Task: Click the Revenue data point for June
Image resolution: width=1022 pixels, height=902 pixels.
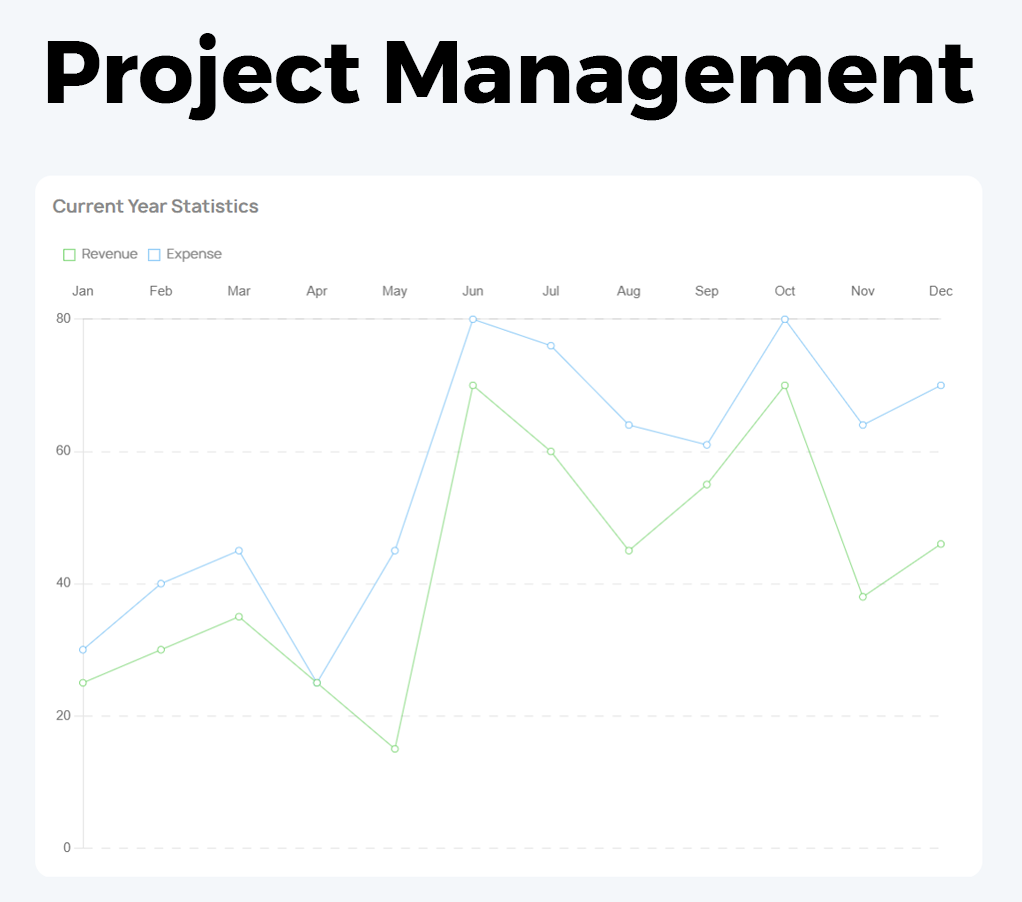Action: 473,385
